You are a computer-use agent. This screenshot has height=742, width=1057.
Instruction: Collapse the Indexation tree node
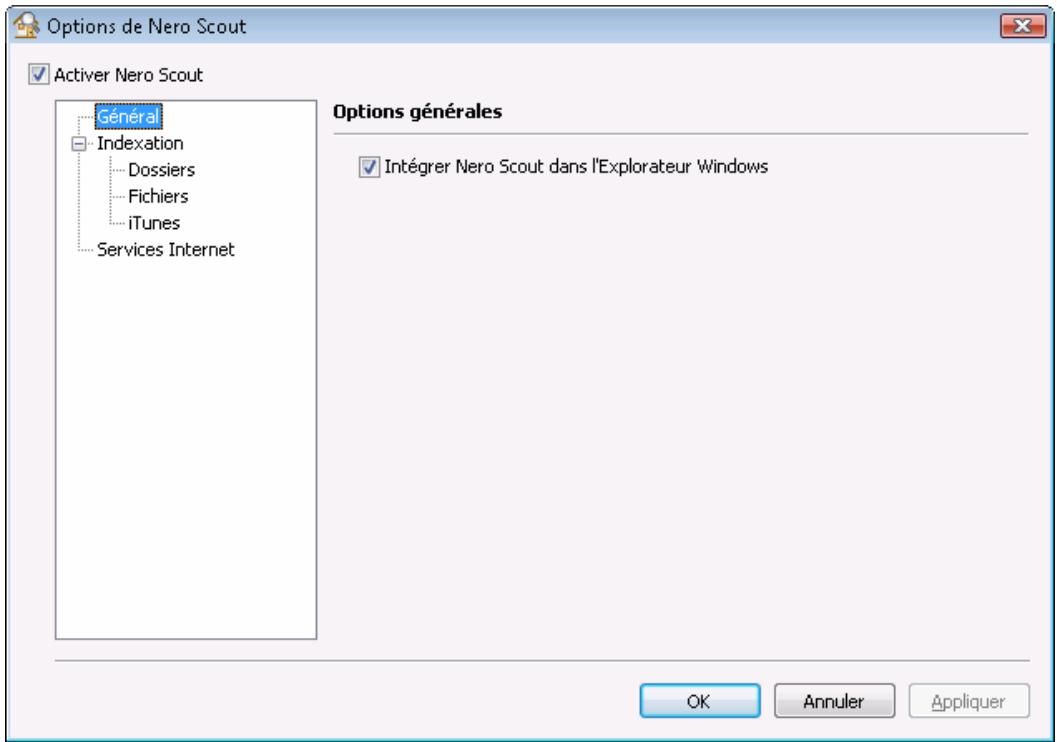(79, 144)
